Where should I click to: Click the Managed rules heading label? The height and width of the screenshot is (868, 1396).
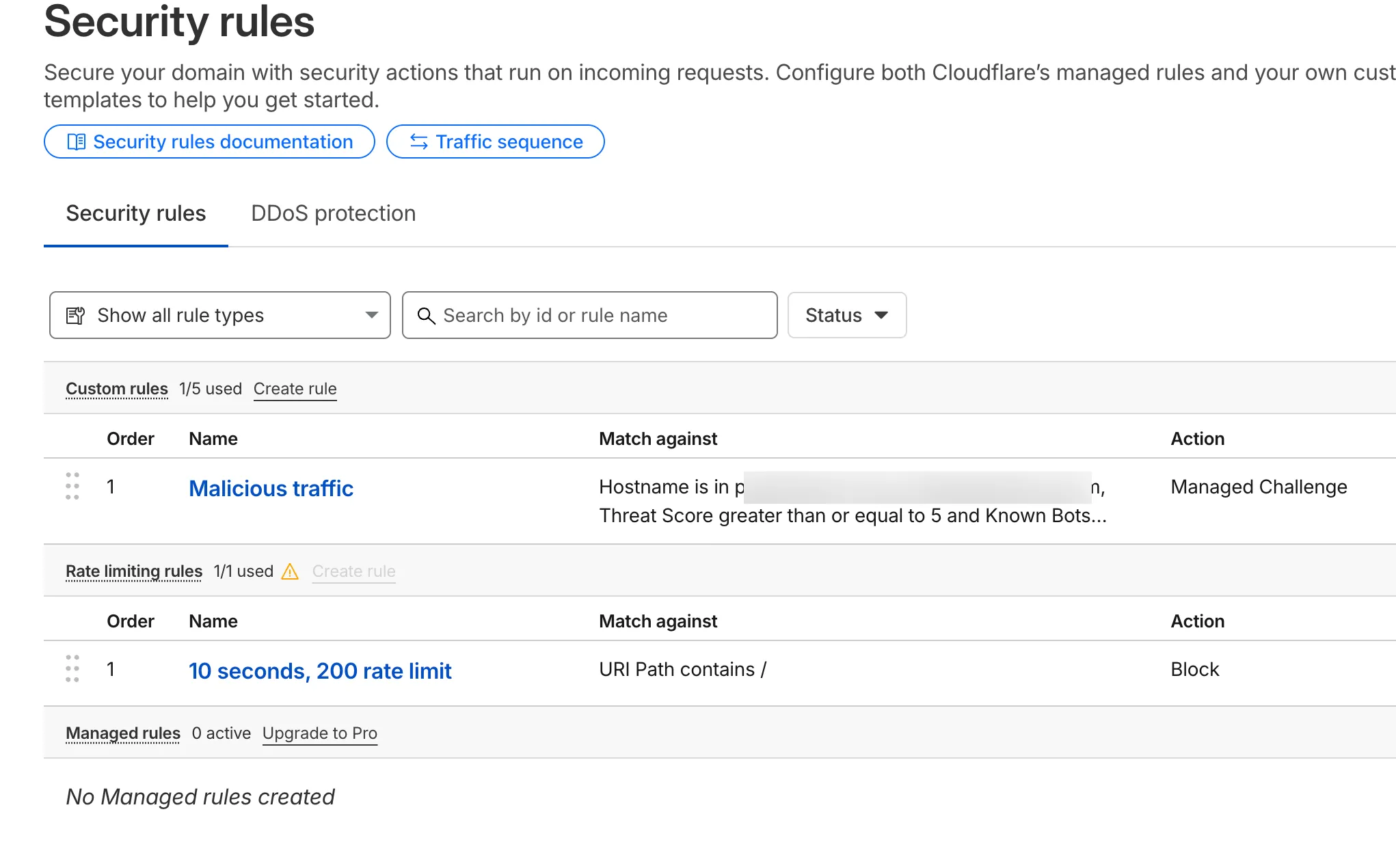(x=123, y=733)
